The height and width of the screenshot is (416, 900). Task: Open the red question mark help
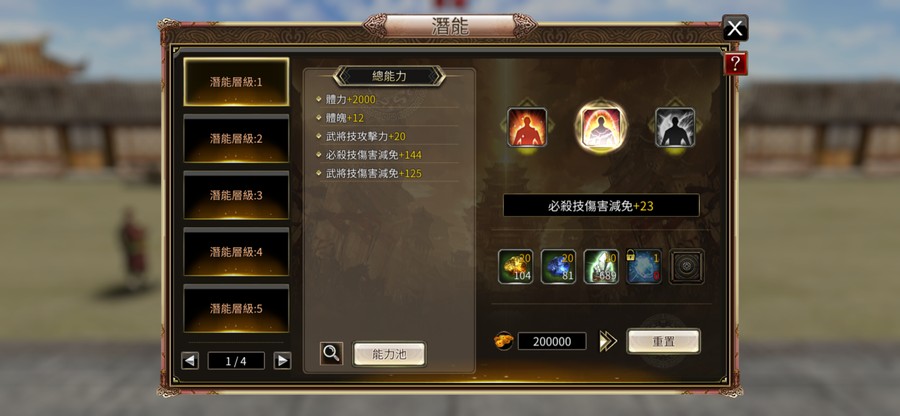pos(735,63)
